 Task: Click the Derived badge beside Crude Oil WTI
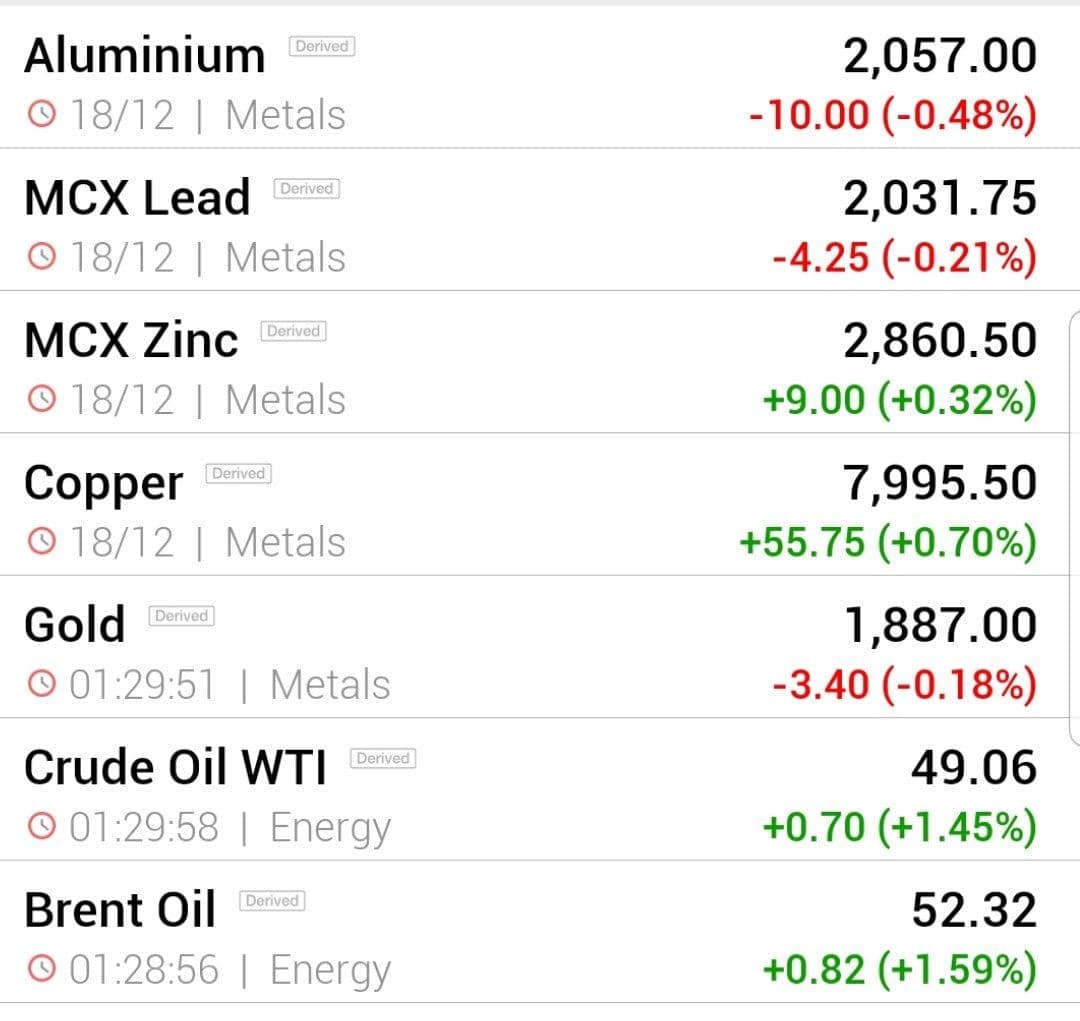383,759
